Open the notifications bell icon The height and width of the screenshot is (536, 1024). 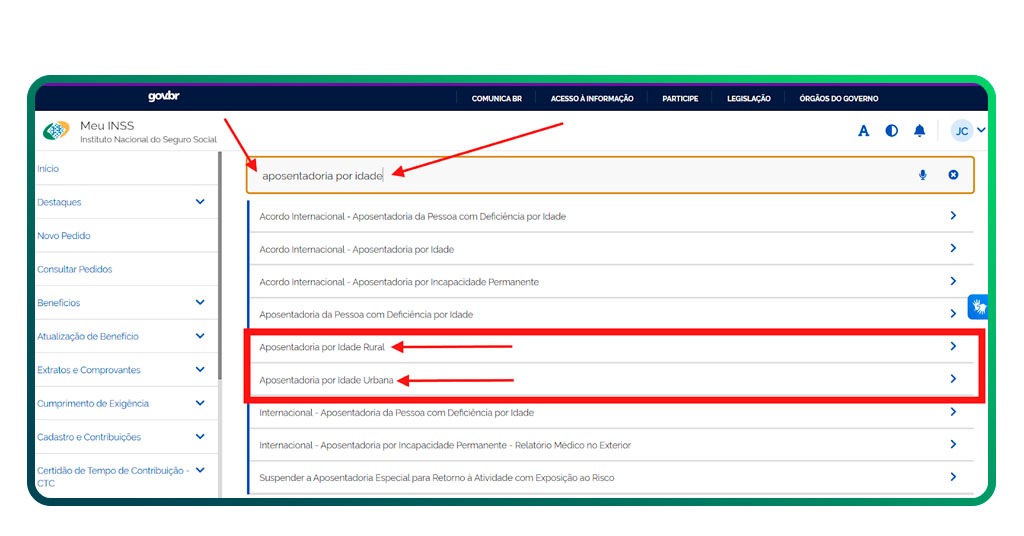tap(919, 131)
